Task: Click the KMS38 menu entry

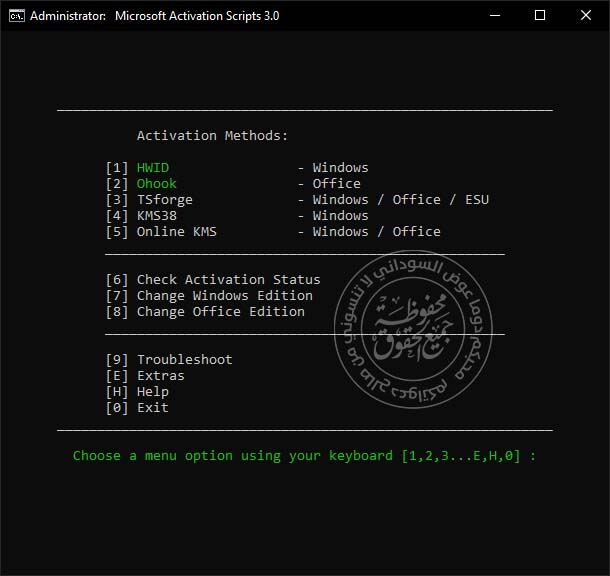Action: [x=157, y=215]
